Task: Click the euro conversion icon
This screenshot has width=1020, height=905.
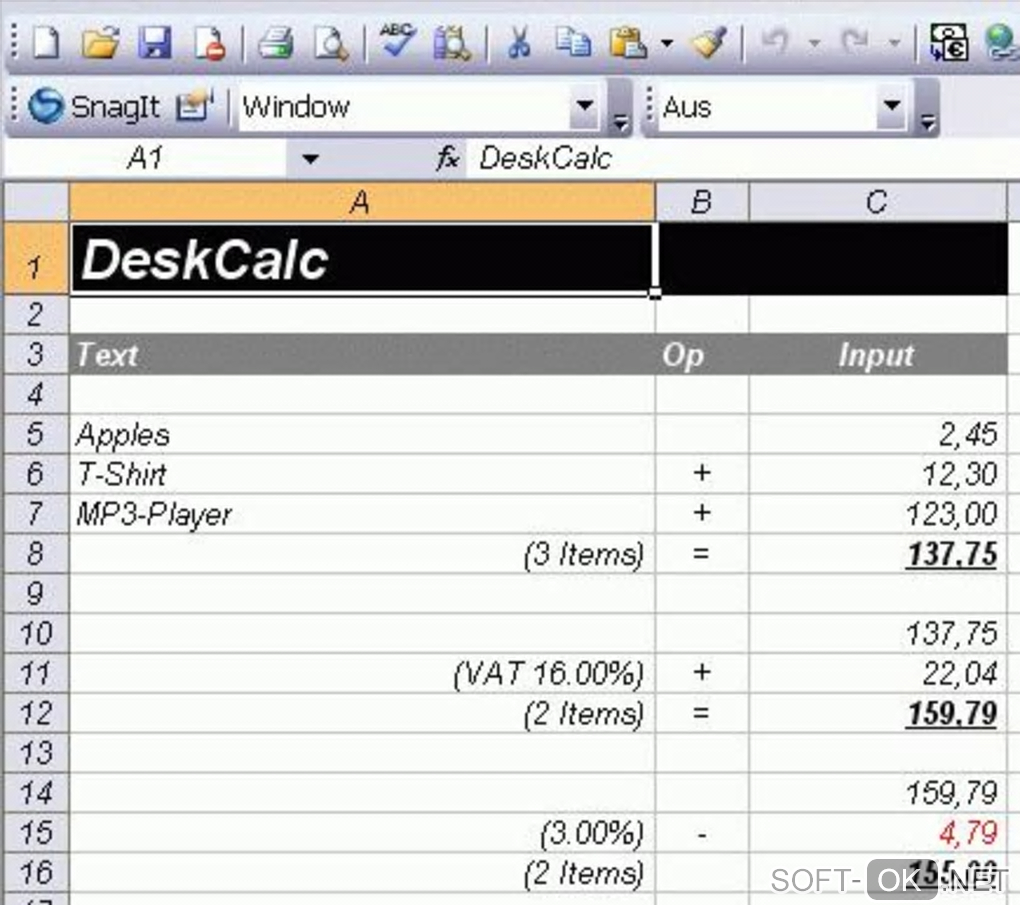Action: [x=948, y=43]
